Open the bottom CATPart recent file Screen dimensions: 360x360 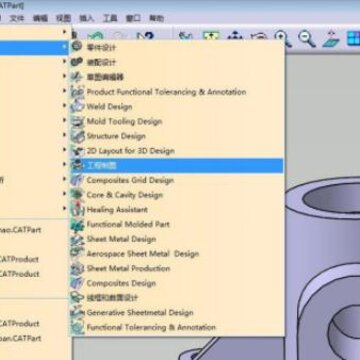point(20,338)
